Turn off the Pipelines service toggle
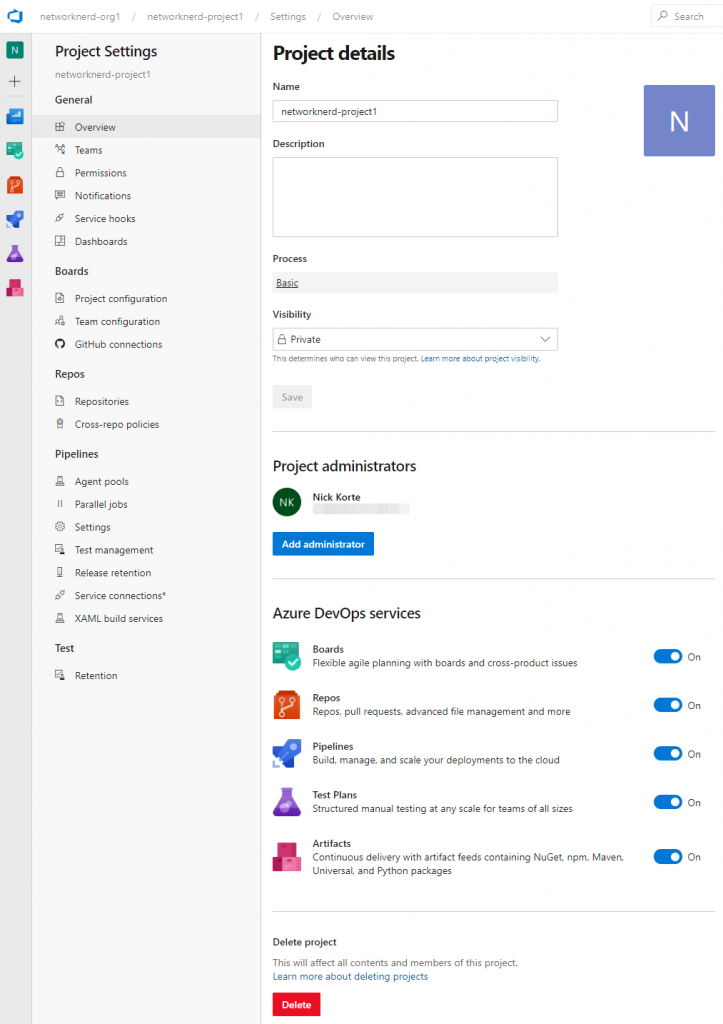 point(667,754)
